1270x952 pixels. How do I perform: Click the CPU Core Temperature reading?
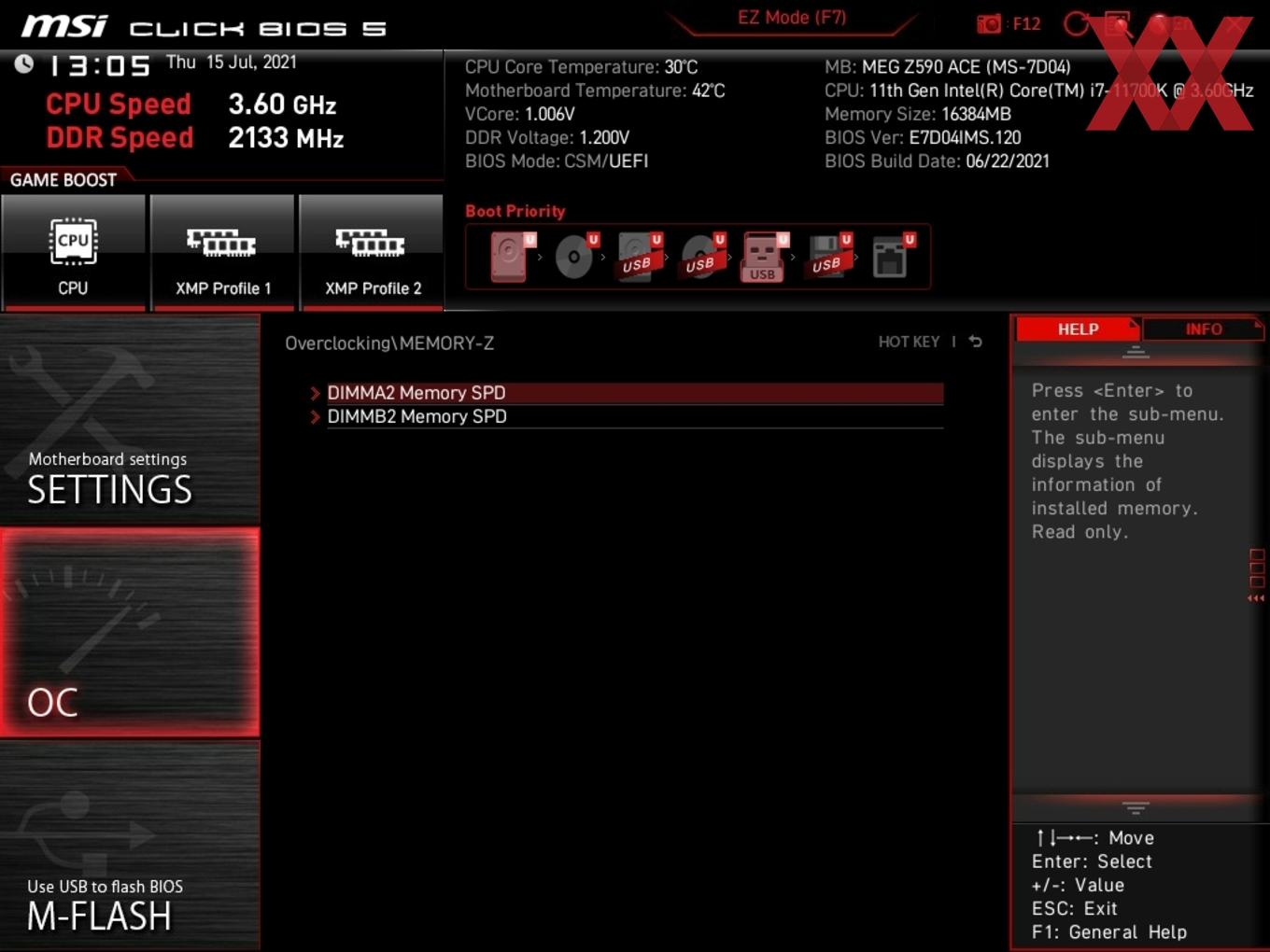[582, 67]
